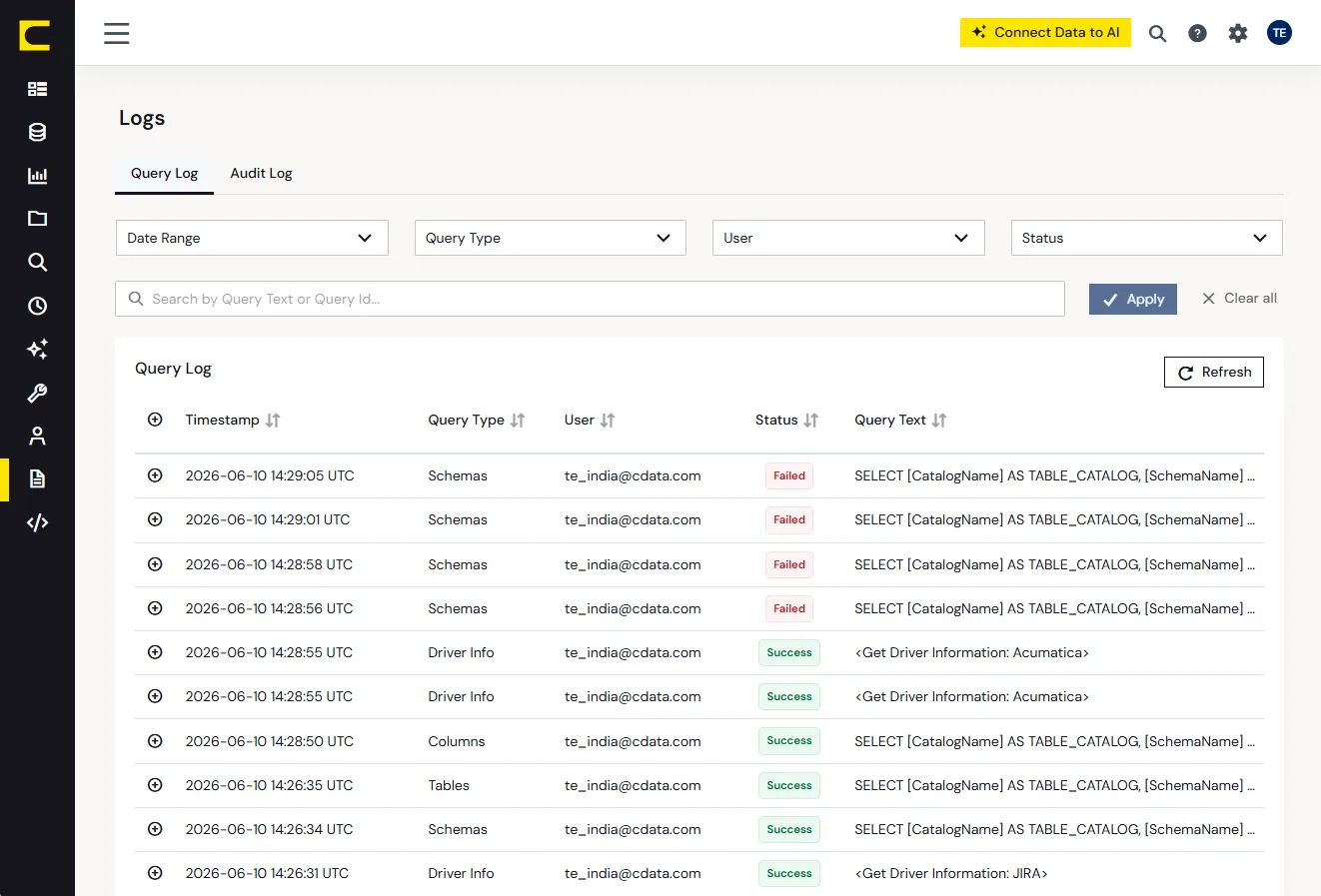Sort by Query Type column arrows

(x=518, y=421)
